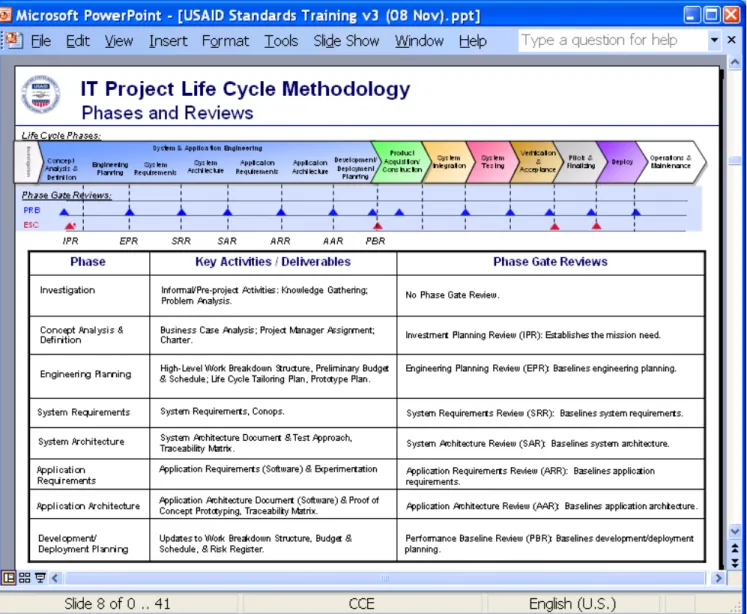The height and width of the screenshot is (614, 747).
Task: Click the PowerPoint document icon in menu bar
Action: point(13,40)
